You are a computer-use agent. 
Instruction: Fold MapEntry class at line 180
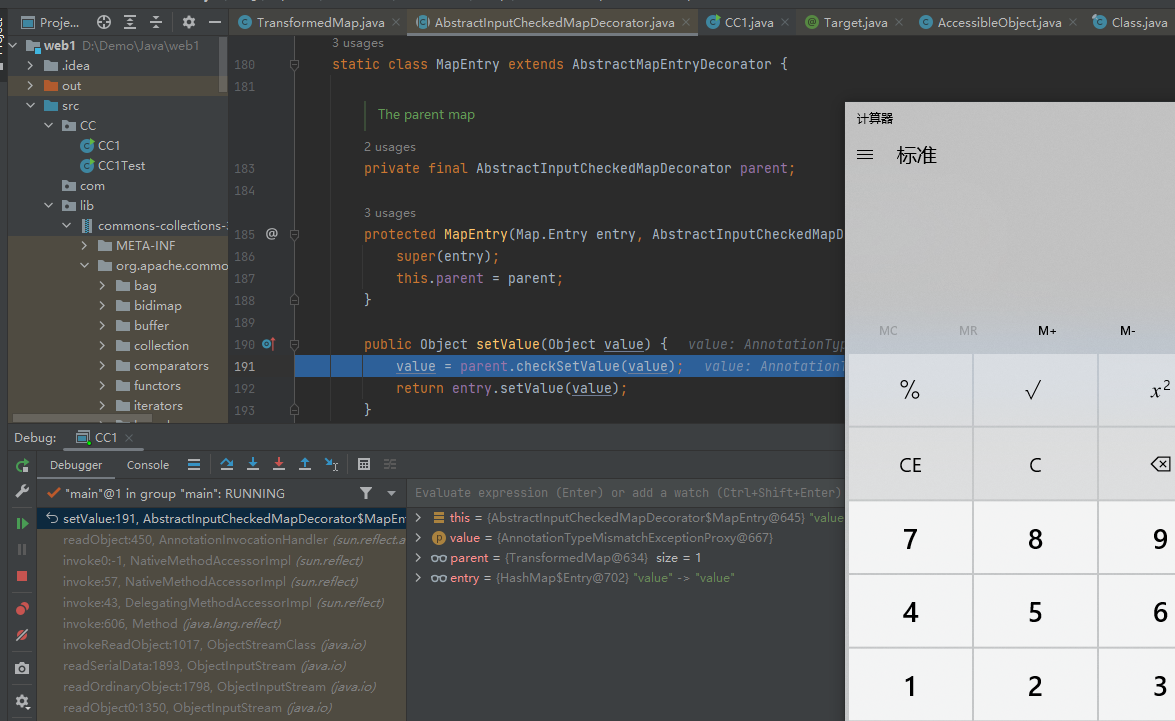click(294, 64)
